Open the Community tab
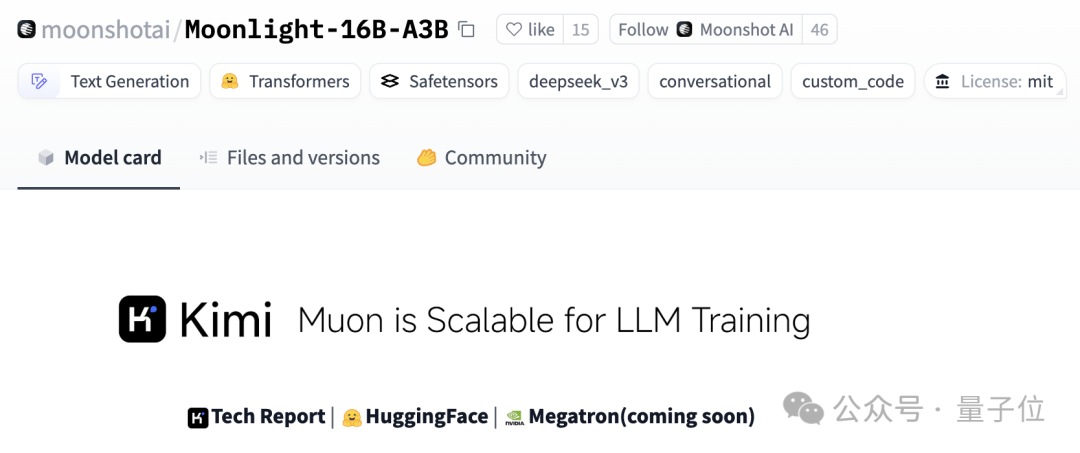 [481, 158]
